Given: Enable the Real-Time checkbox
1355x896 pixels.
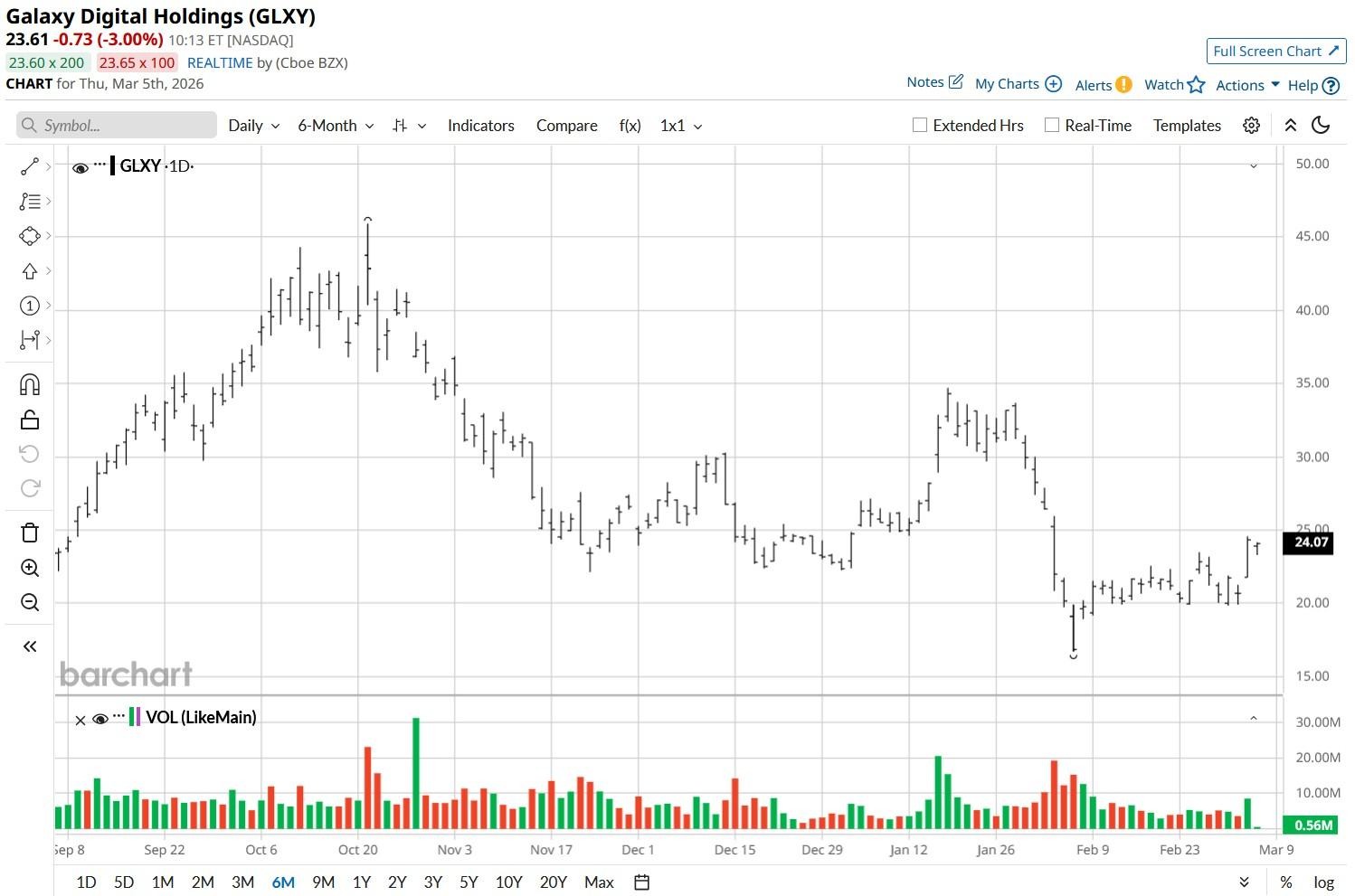Looking at the screenshot, I should point(1052,126).
